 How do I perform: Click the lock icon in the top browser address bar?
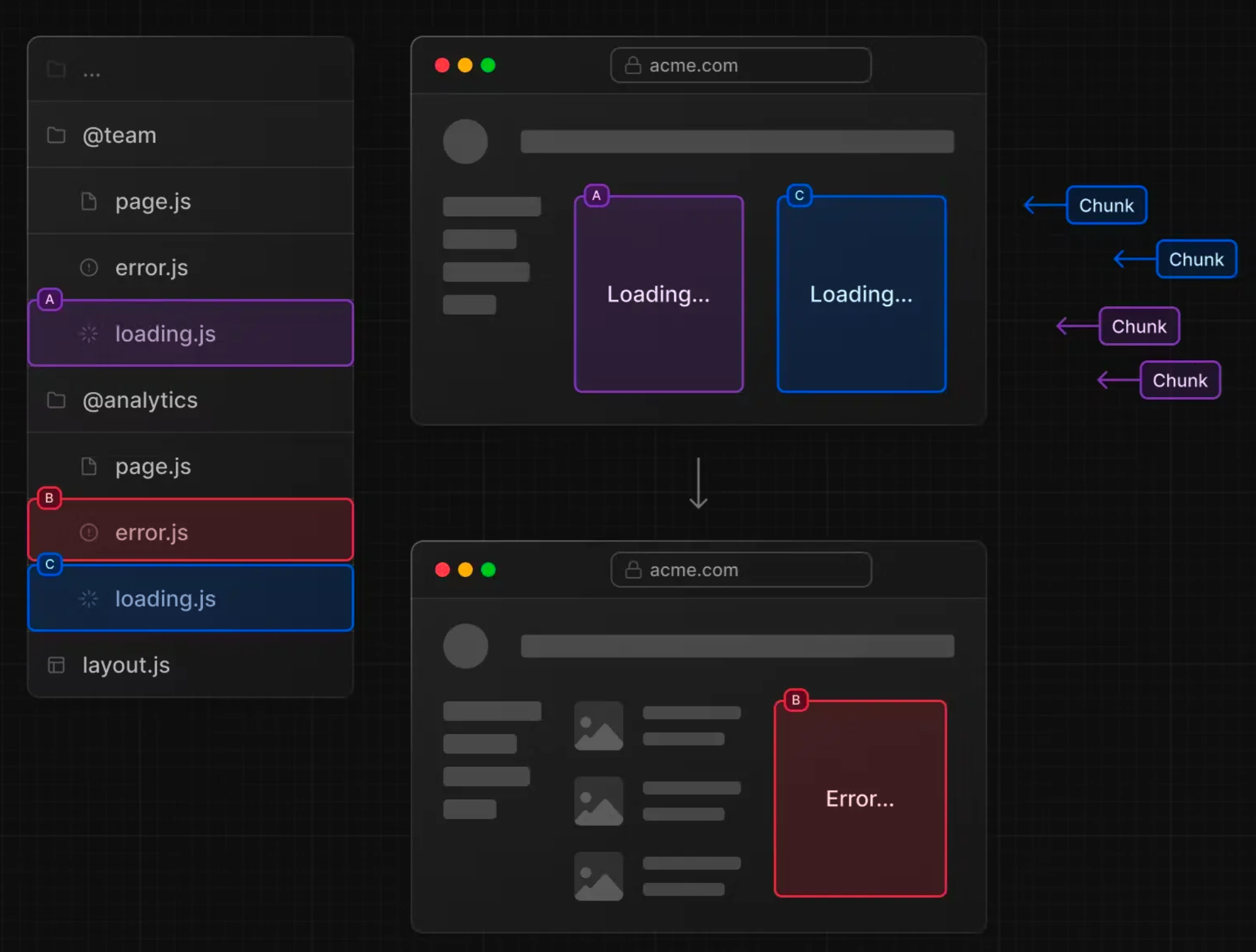point(633,65)
